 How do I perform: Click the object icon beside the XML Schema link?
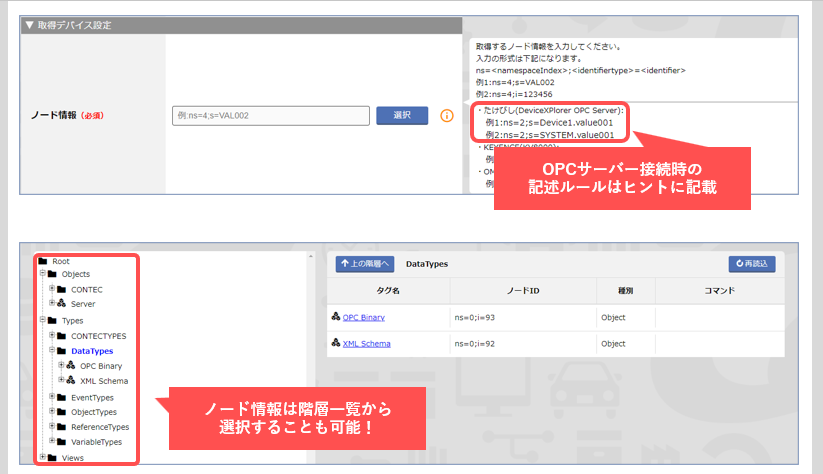[335, 344]
